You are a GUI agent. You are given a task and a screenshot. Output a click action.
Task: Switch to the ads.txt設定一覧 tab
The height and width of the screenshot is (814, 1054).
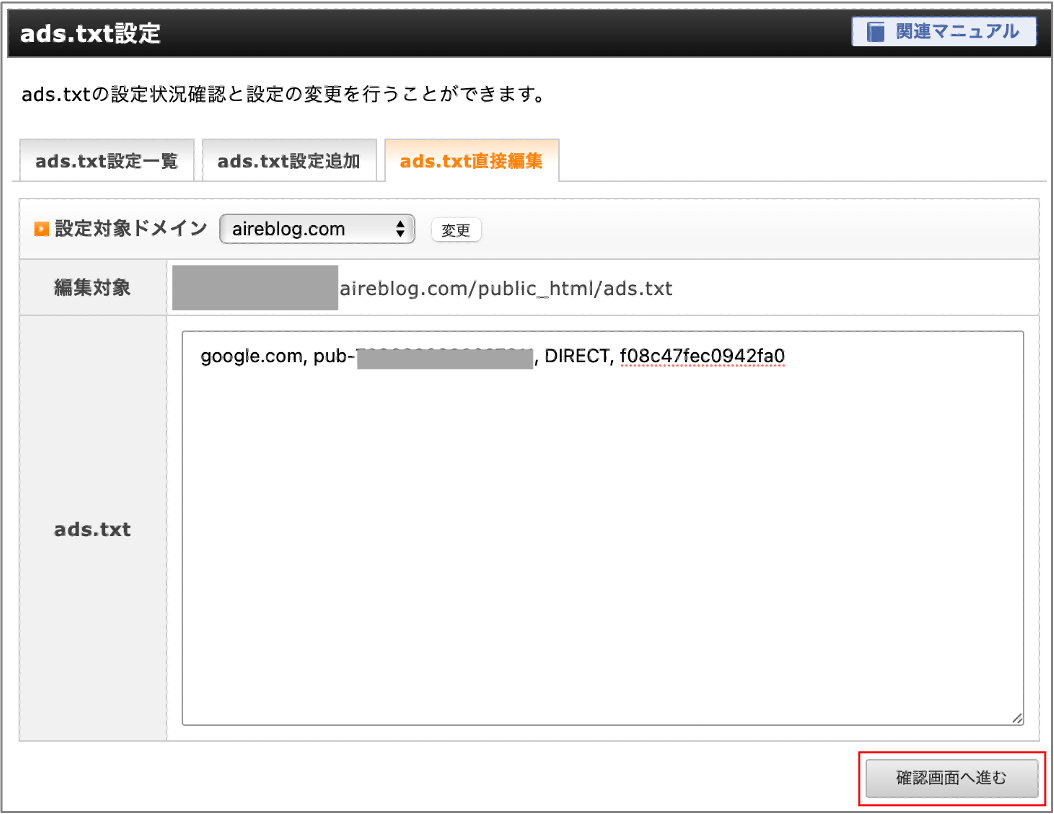coord(106,160)
